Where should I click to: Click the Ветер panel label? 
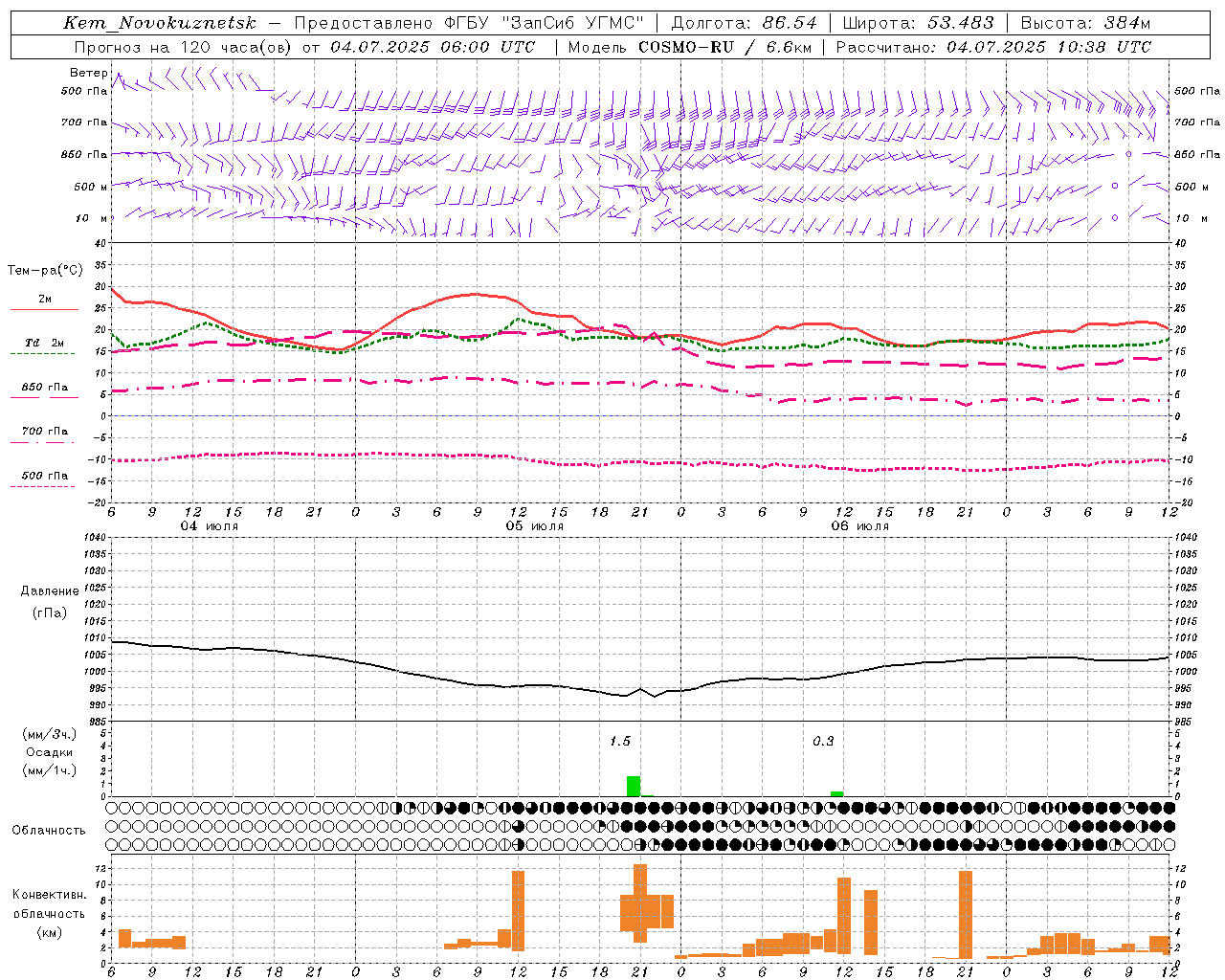tap(88, 73)
